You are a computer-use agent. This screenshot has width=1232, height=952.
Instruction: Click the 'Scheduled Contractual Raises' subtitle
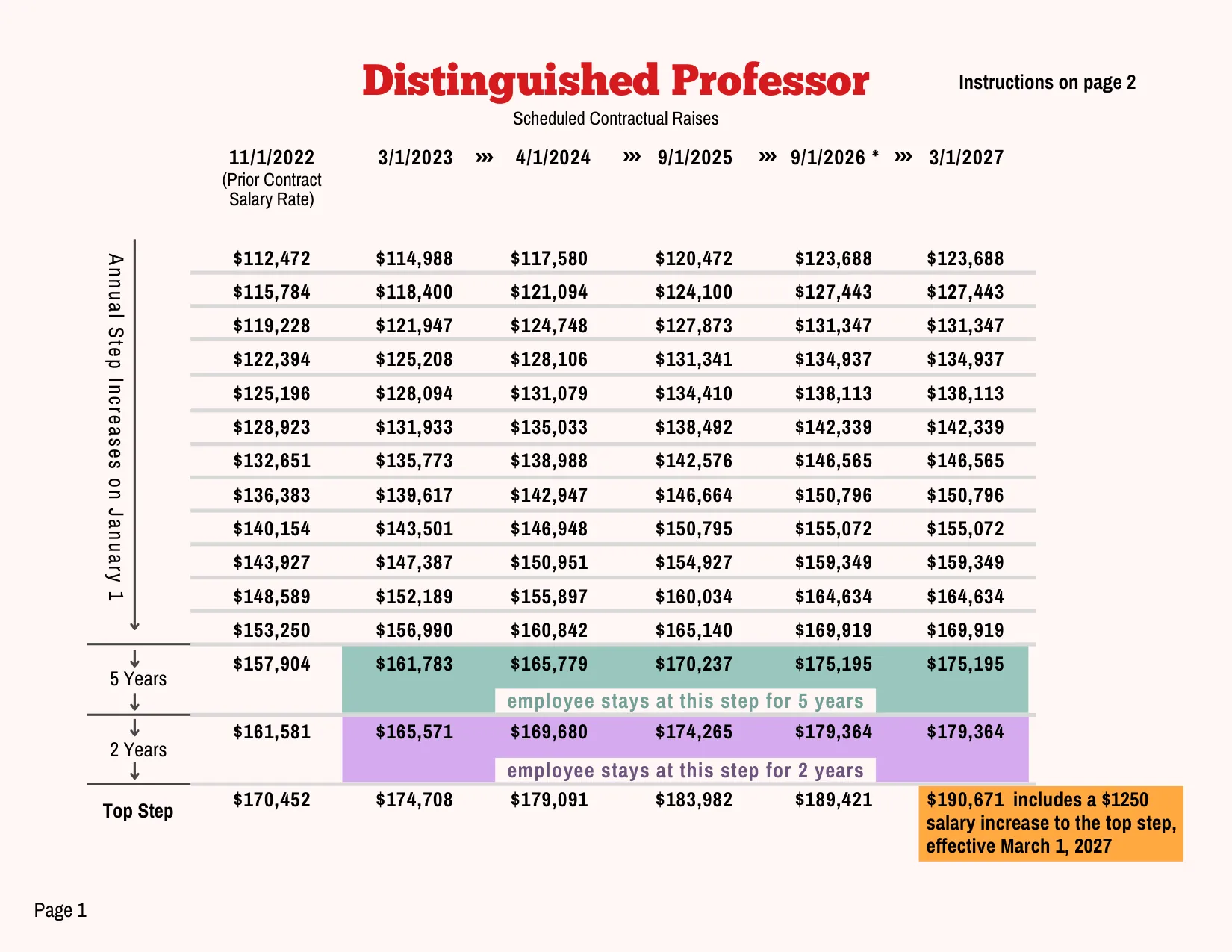(615, 119)
